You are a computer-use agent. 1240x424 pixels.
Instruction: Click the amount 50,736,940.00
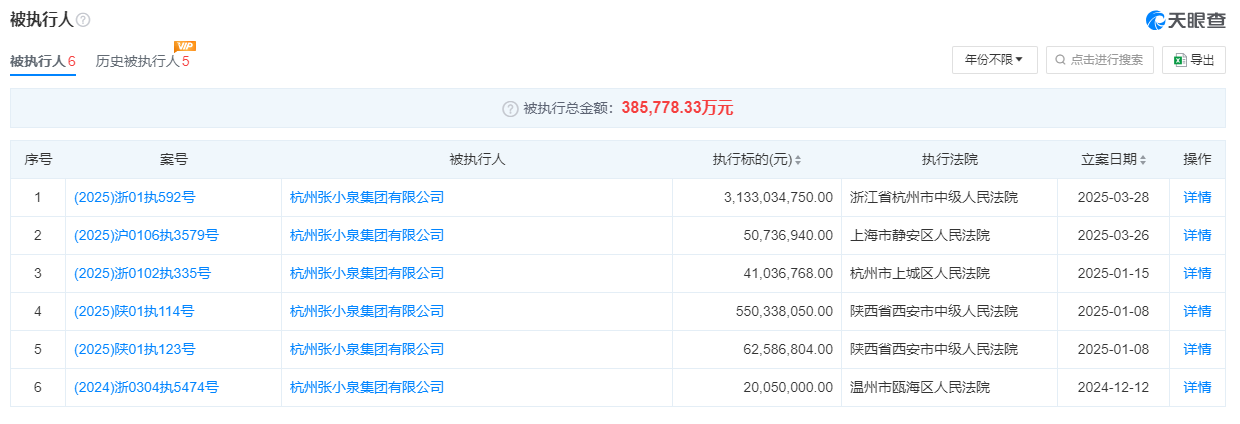click(x=787, y=235)
